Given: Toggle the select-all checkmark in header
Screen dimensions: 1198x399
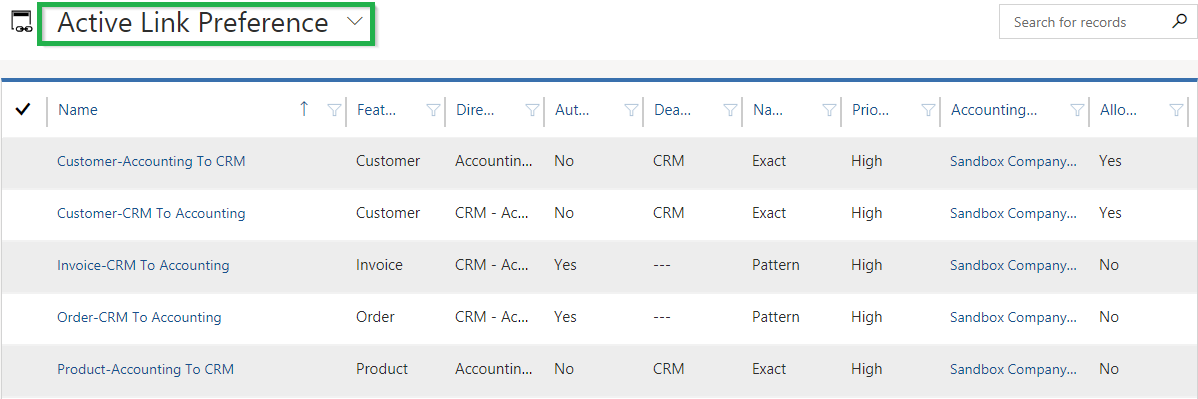Looking at the screenshot, I should click(x=23, y=109).
